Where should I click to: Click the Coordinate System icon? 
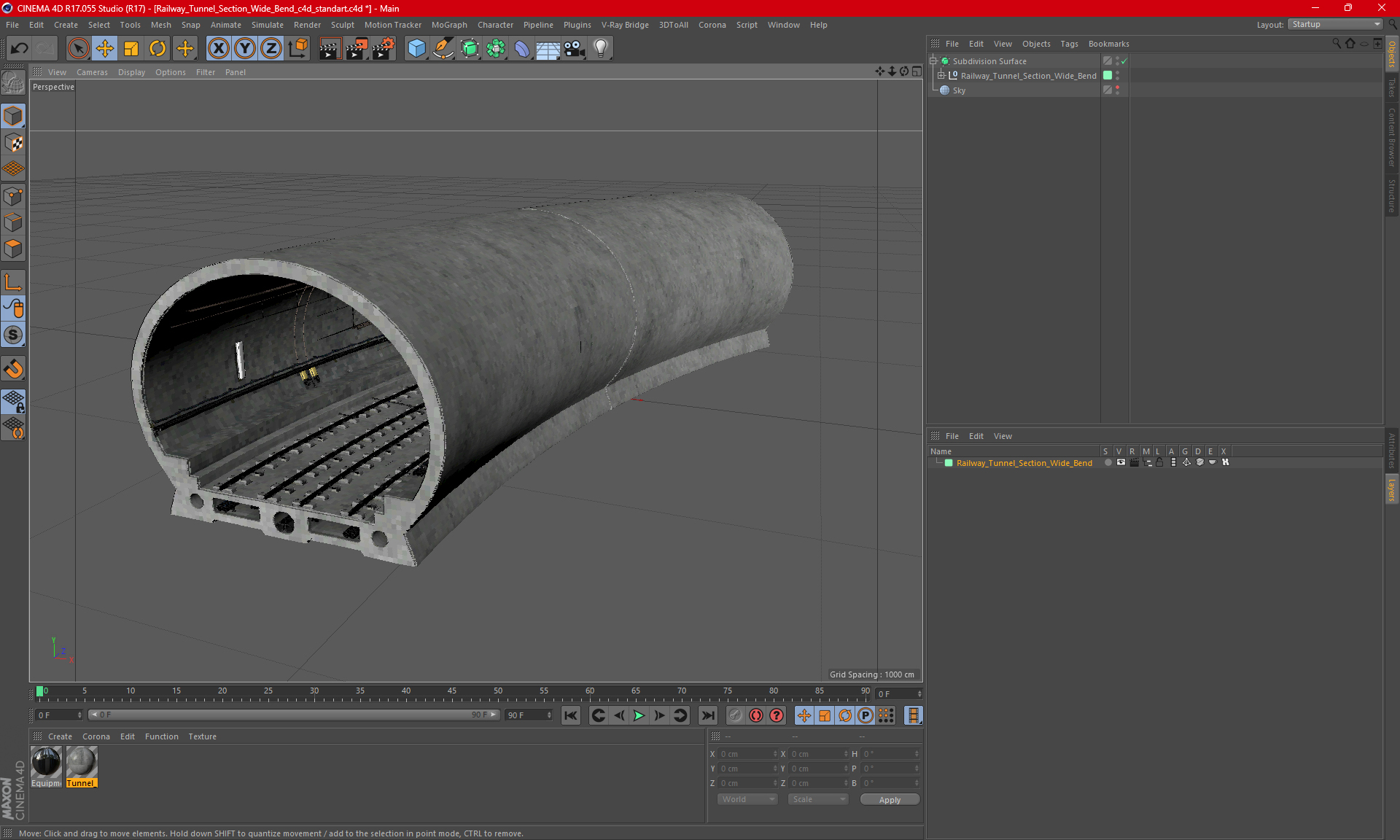[x=297, y=48]
